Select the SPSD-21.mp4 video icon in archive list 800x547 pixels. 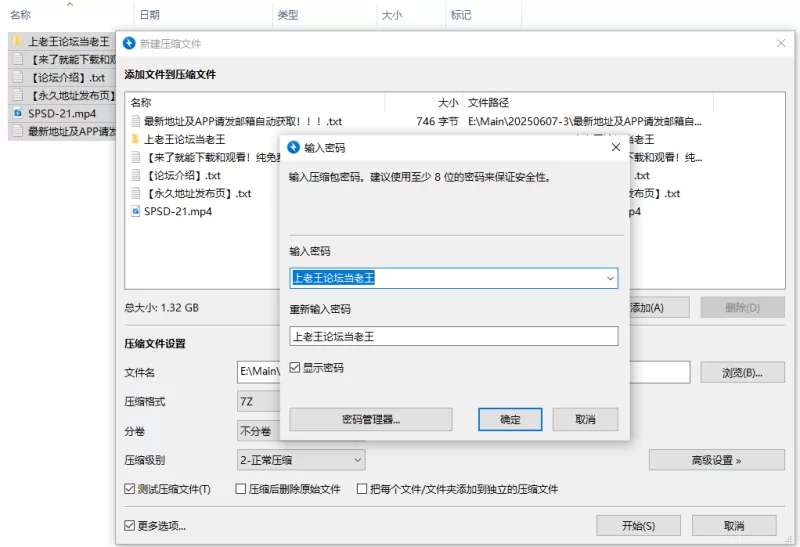(x=135, y=211)
